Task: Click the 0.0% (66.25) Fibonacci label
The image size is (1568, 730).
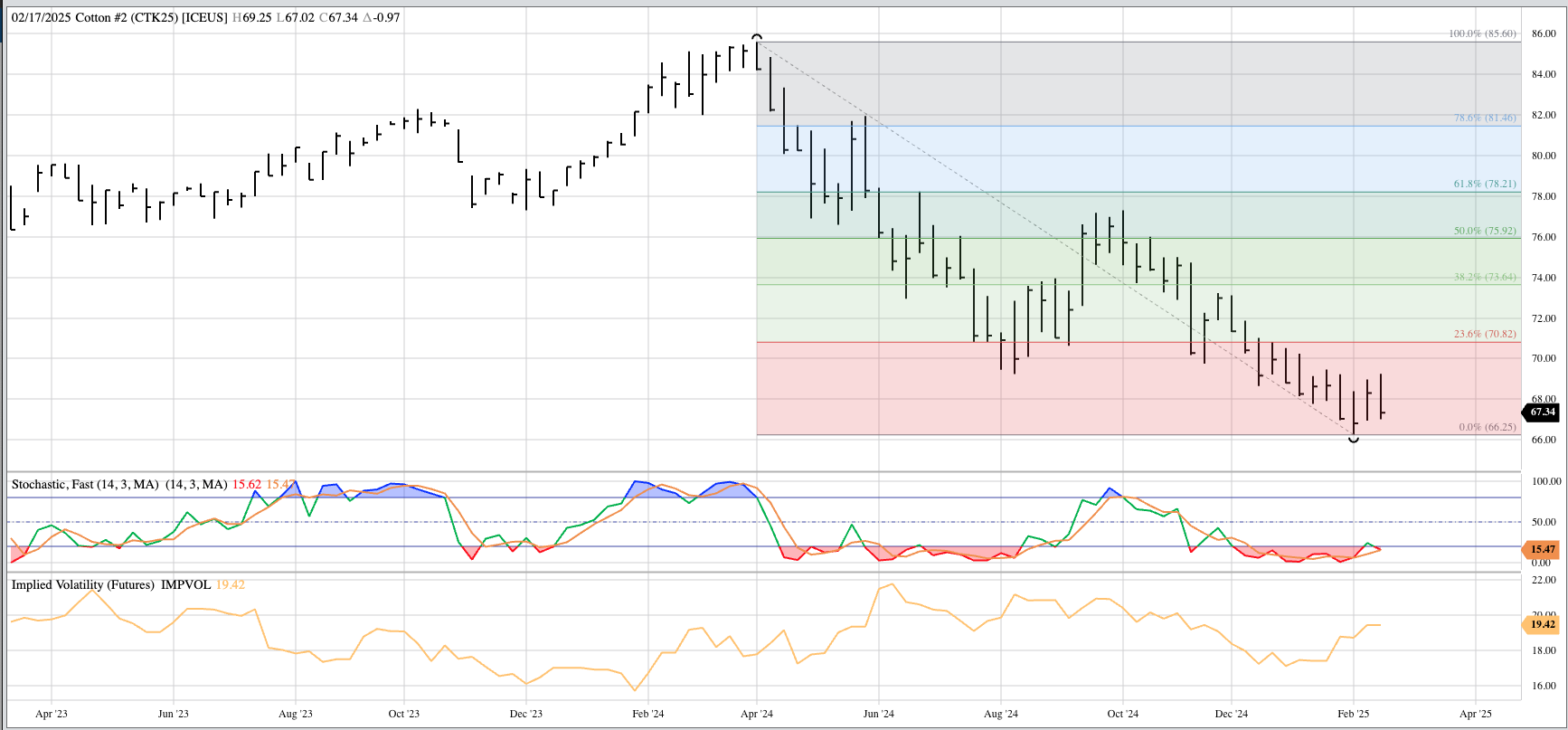Action: (x=1487, y=427)
